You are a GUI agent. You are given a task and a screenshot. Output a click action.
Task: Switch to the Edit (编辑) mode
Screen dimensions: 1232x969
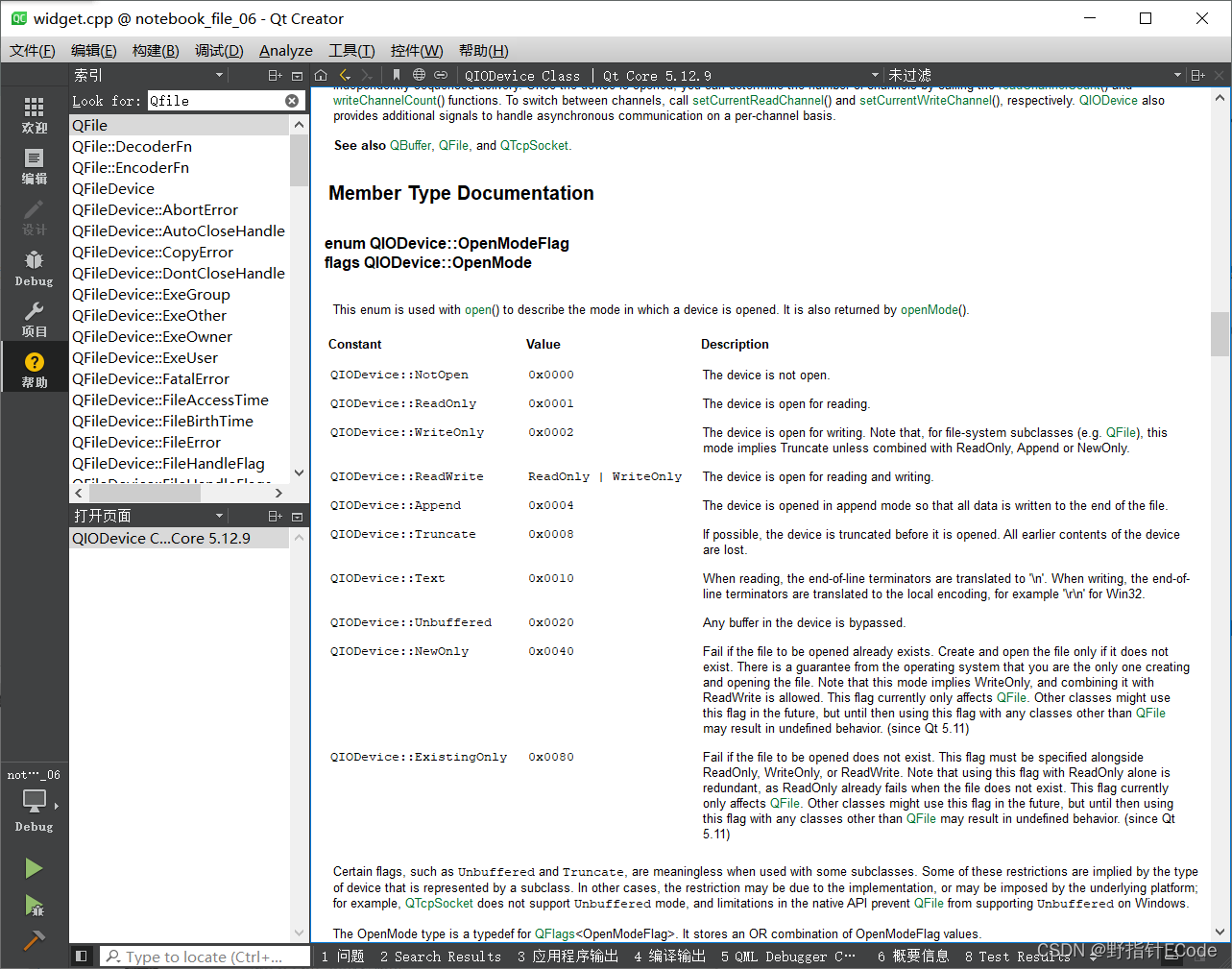point(34,166)
